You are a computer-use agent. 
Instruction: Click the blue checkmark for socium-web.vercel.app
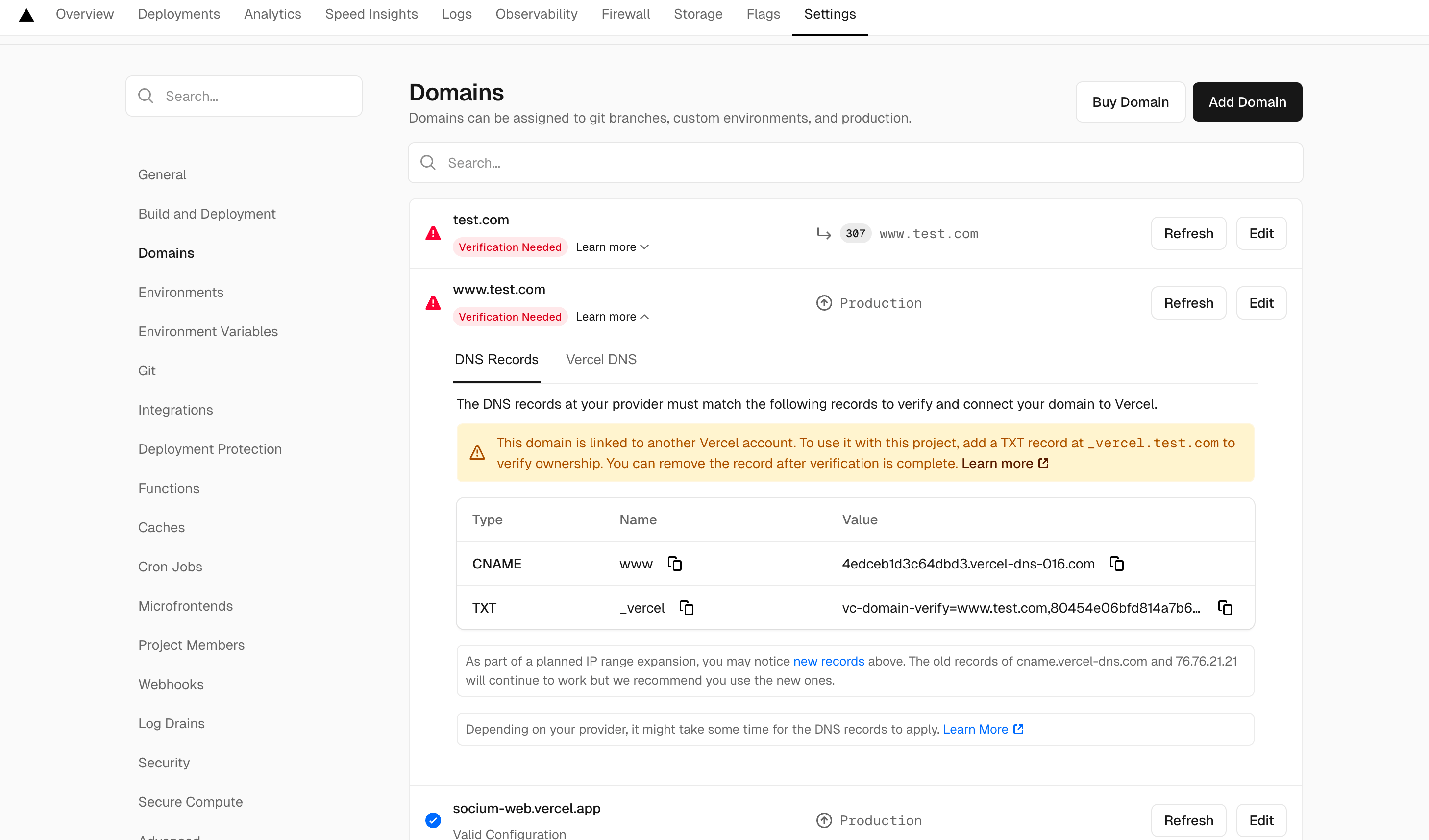pos(433,819)
